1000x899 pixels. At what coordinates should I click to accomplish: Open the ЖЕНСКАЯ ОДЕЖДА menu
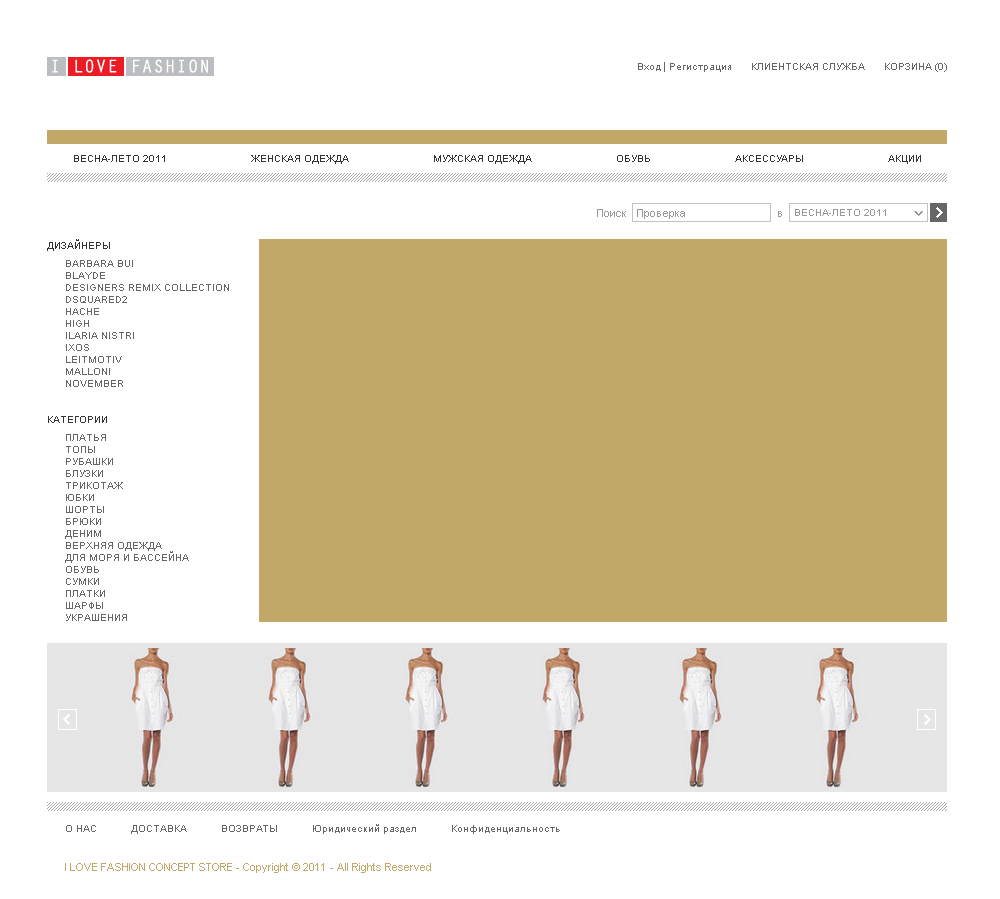pos(299,159)
